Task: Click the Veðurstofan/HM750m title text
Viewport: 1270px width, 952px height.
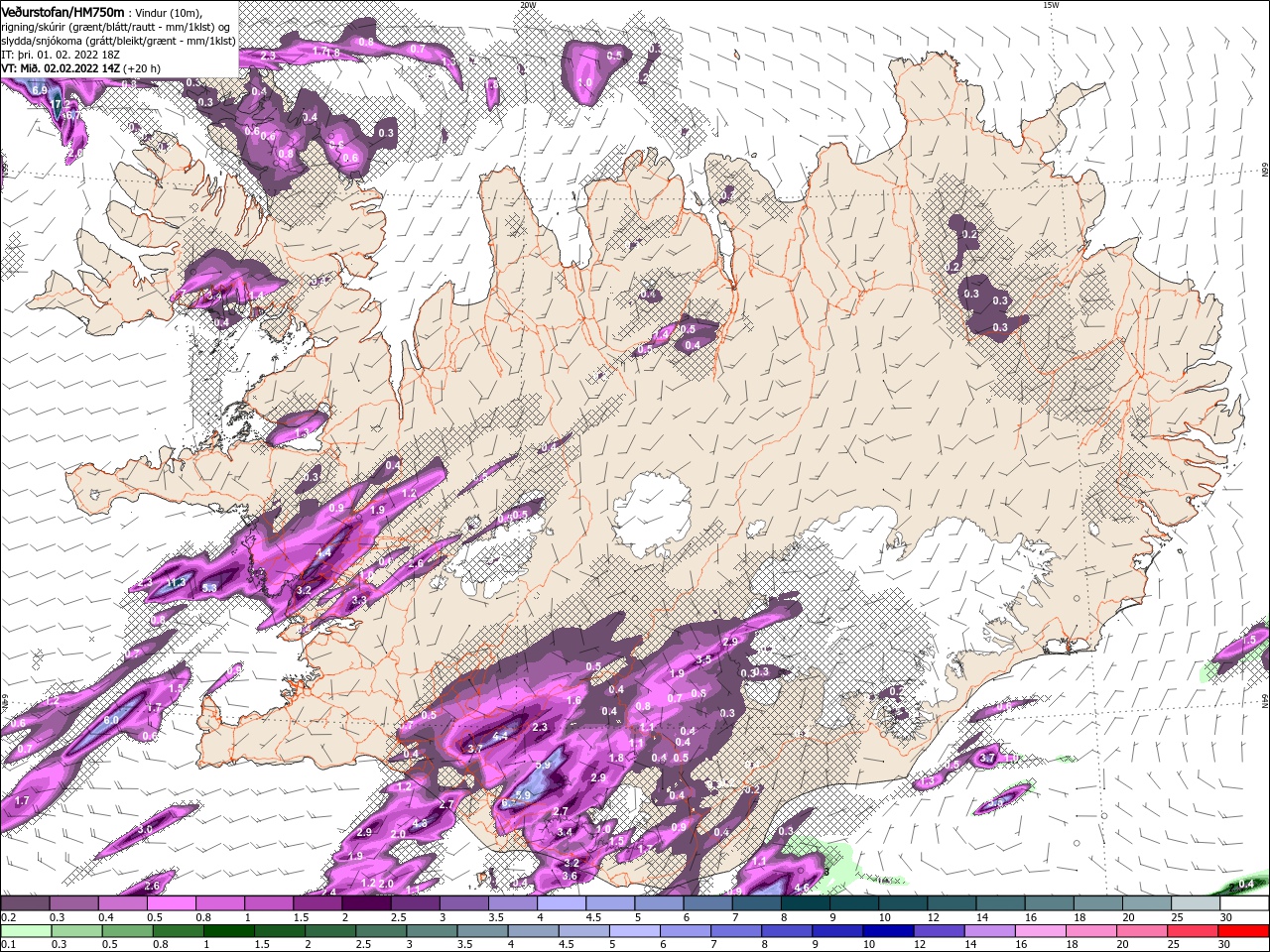Action: click(63, 11)
